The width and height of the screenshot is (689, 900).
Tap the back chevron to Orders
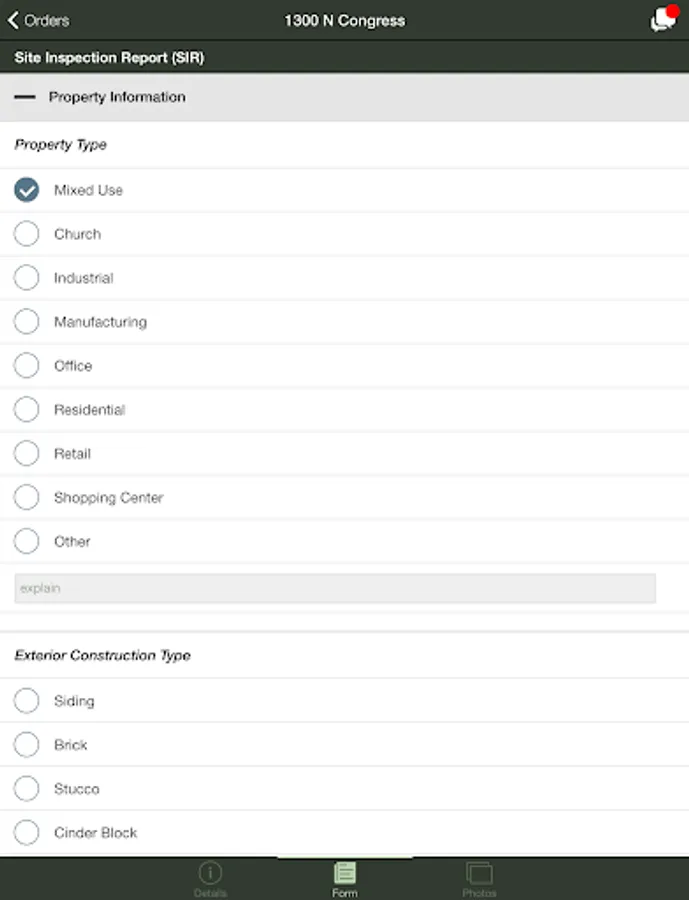14,20
